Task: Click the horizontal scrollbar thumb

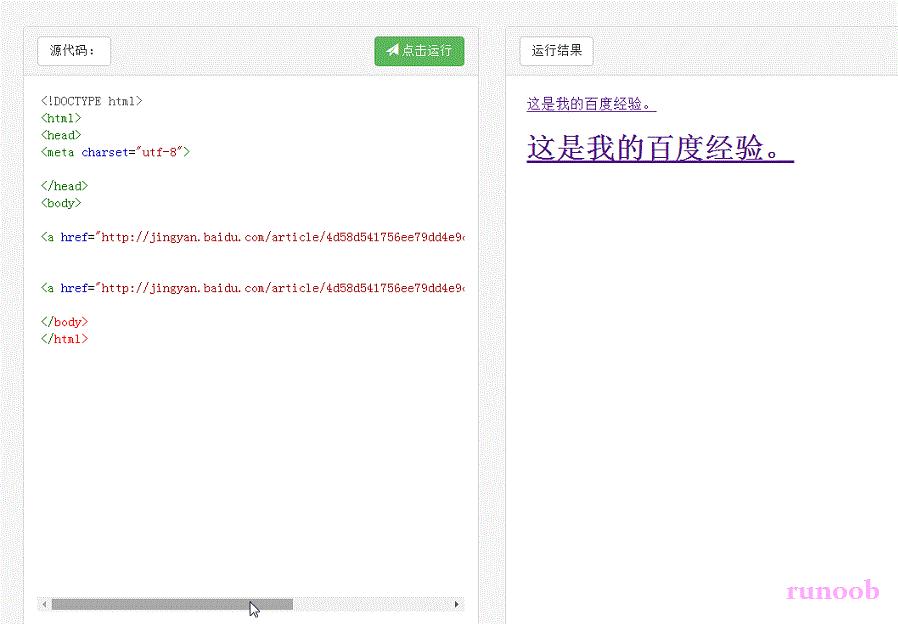Action: [170, 604]
